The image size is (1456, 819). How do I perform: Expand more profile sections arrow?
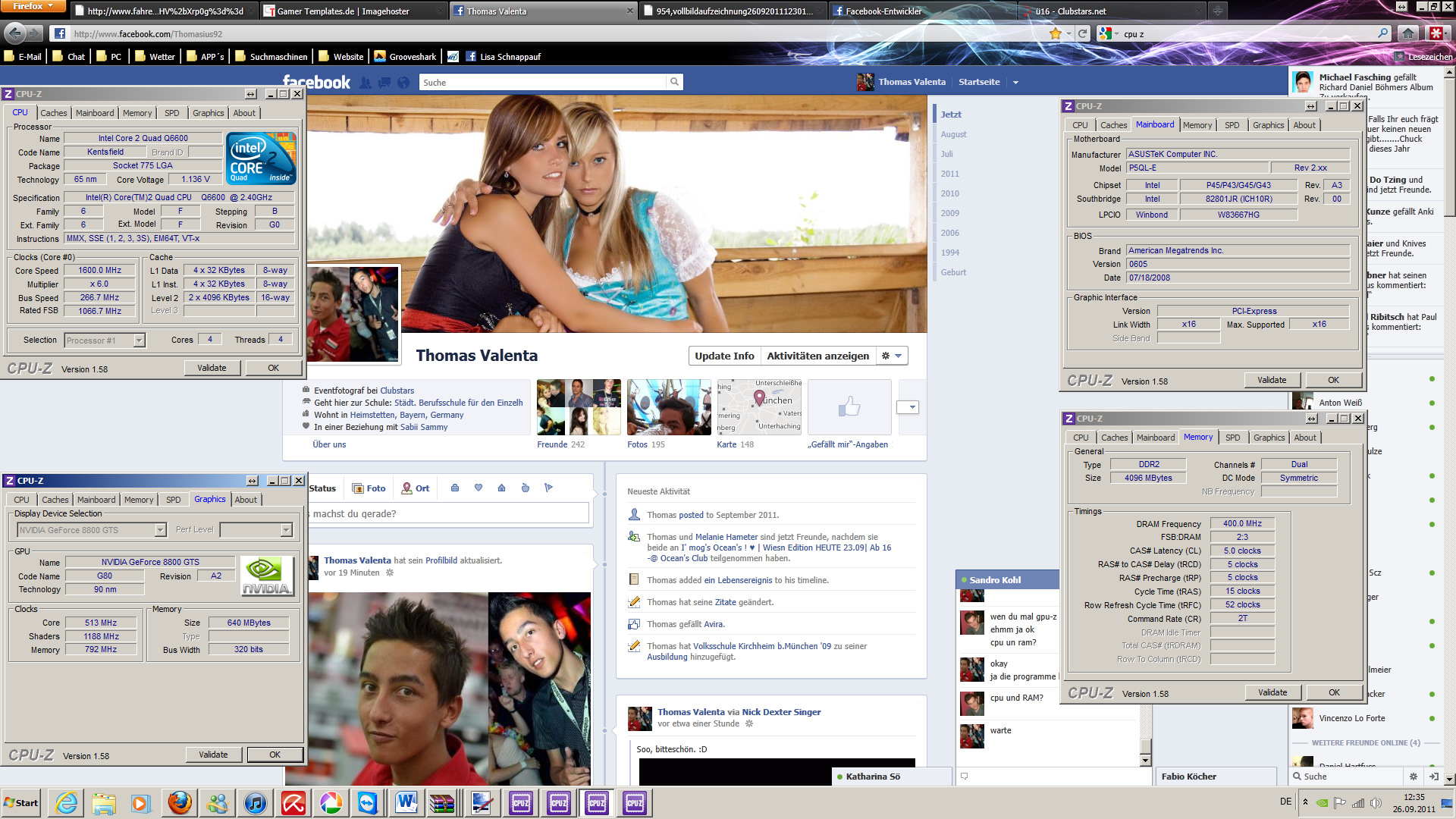click(x=908, y=407)
